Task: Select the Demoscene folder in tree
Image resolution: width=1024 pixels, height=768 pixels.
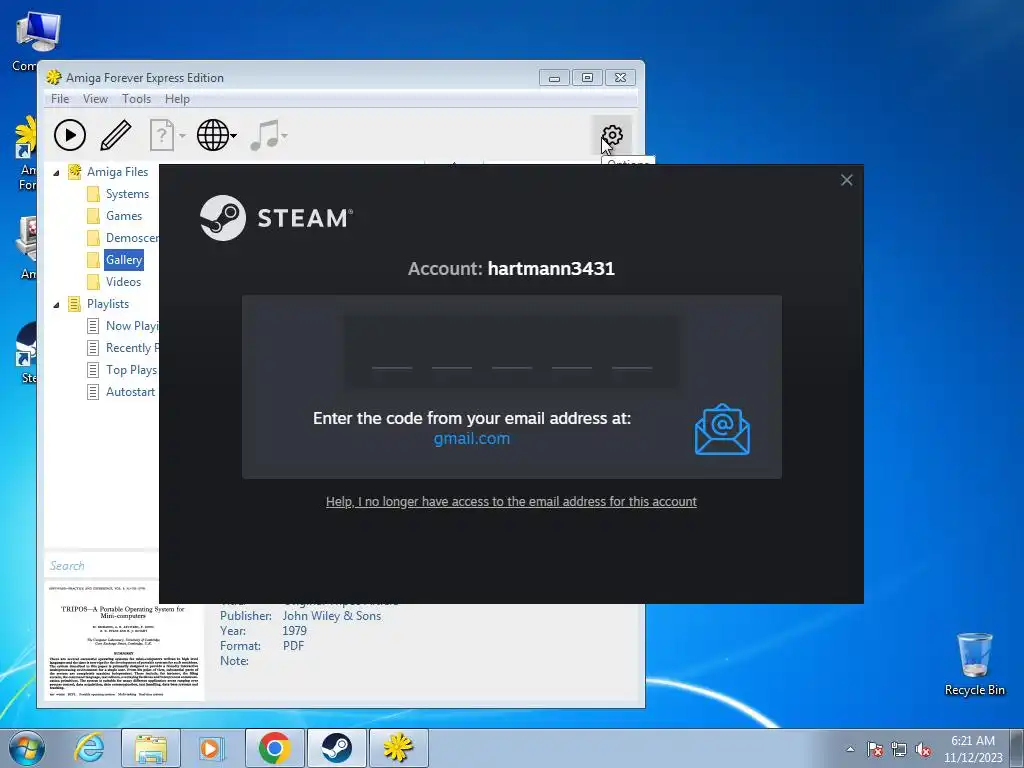Action: pyautogui.click(x=132, y=238)
